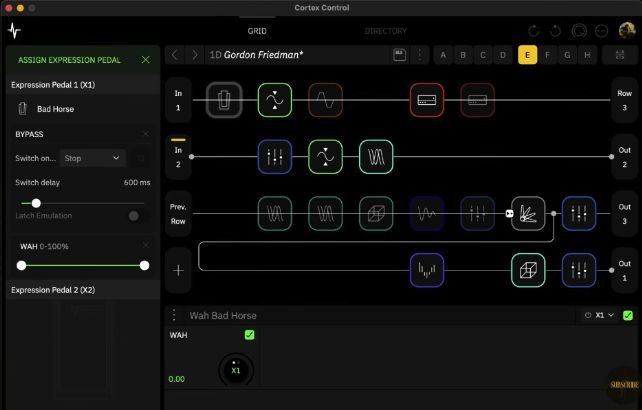Go to the next preset arrow

(x=194, y=55)
